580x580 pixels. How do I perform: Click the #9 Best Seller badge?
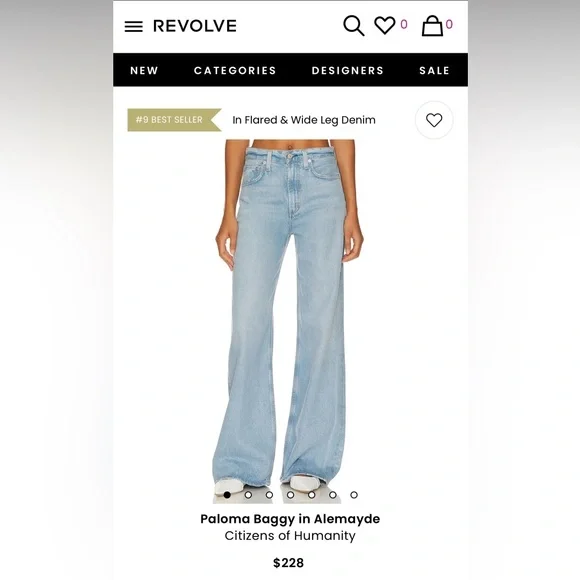(174, 120)
